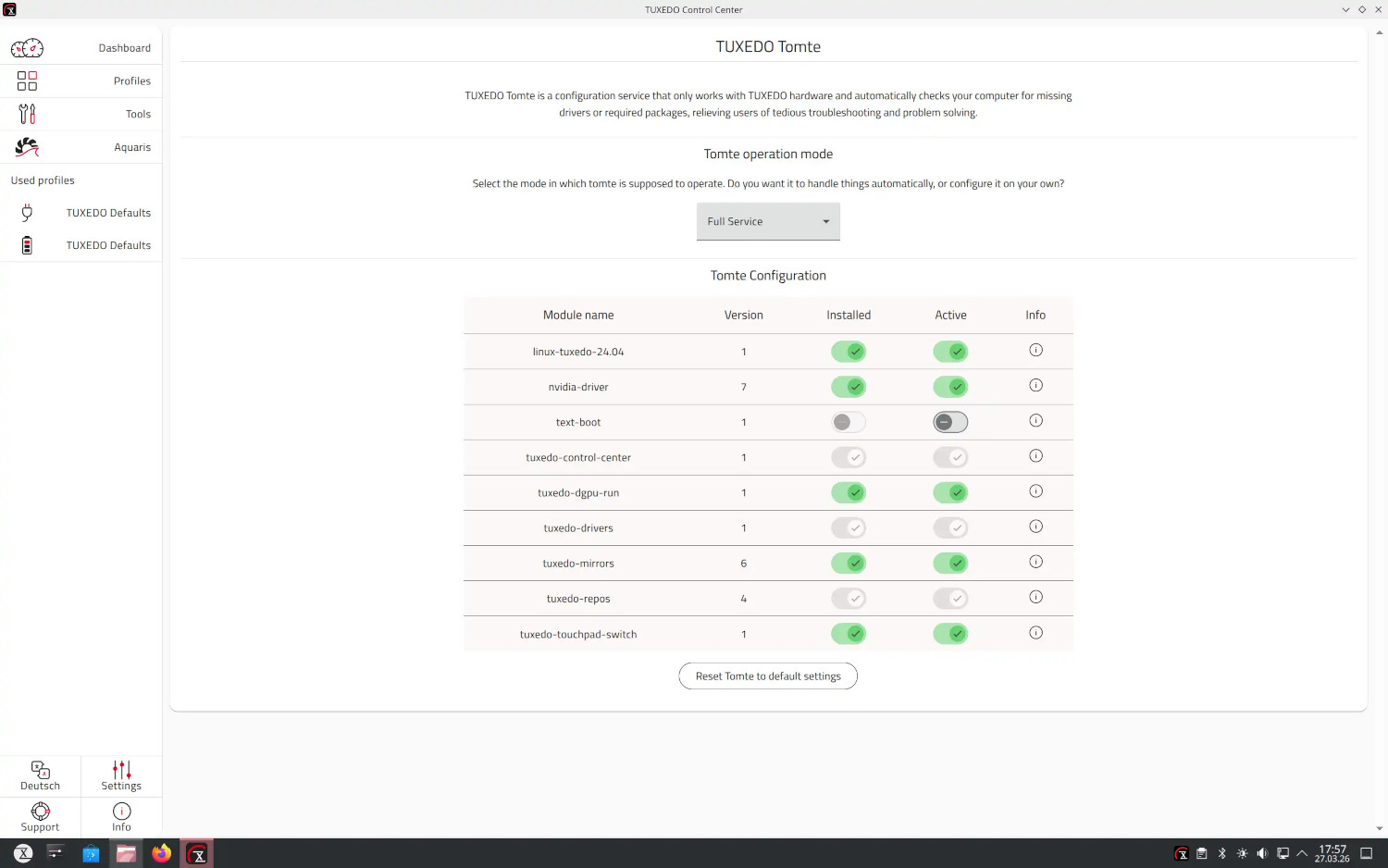Open info for nvidia-driver module

(x=1035, y=386)
